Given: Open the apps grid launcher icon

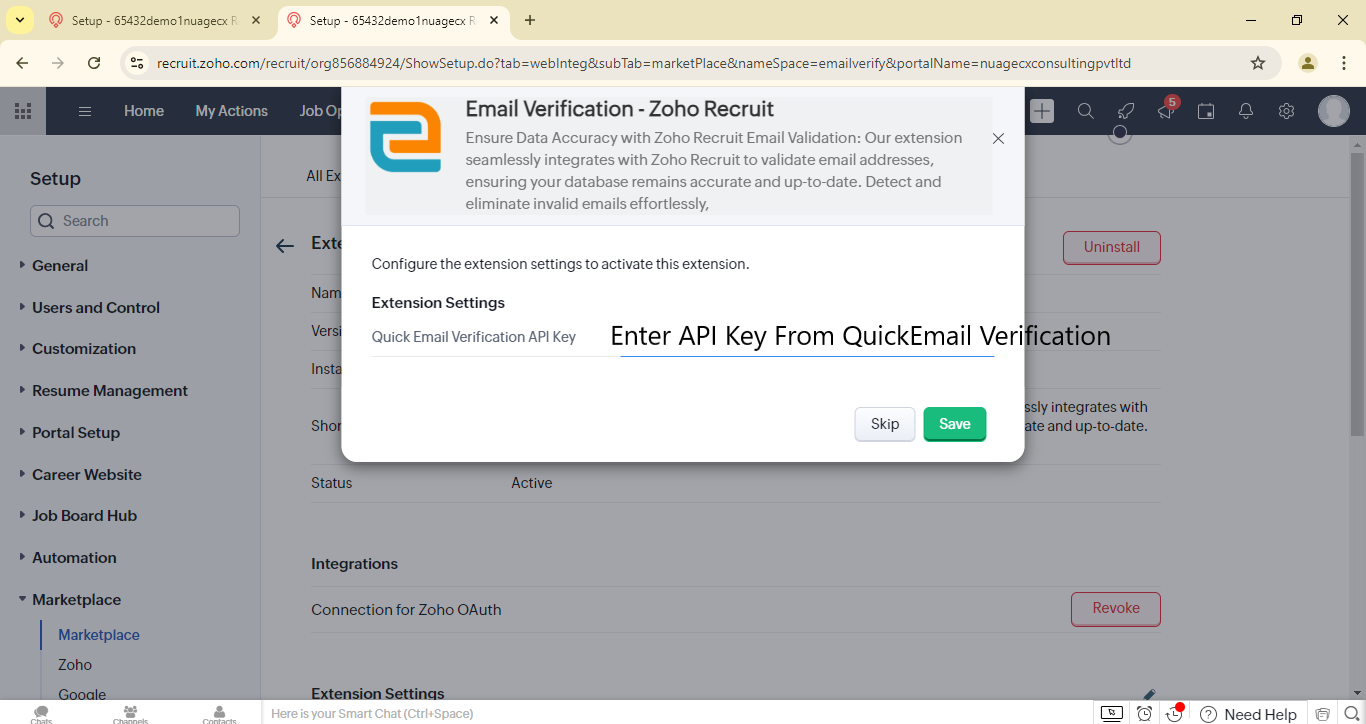Looking at the screenshot, I should click(22, 111).
